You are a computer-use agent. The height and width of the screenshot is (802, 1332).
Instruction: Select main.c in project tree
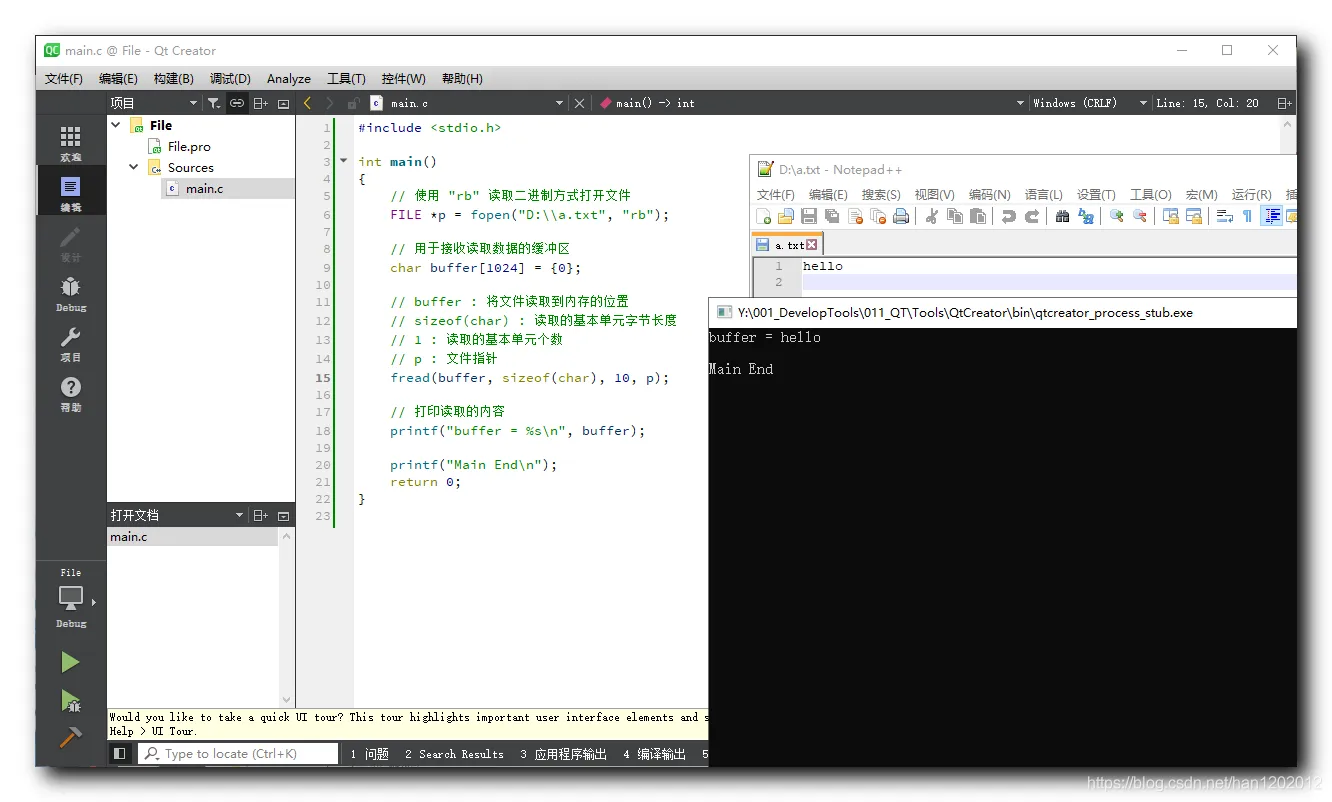[x=204, y=188]
